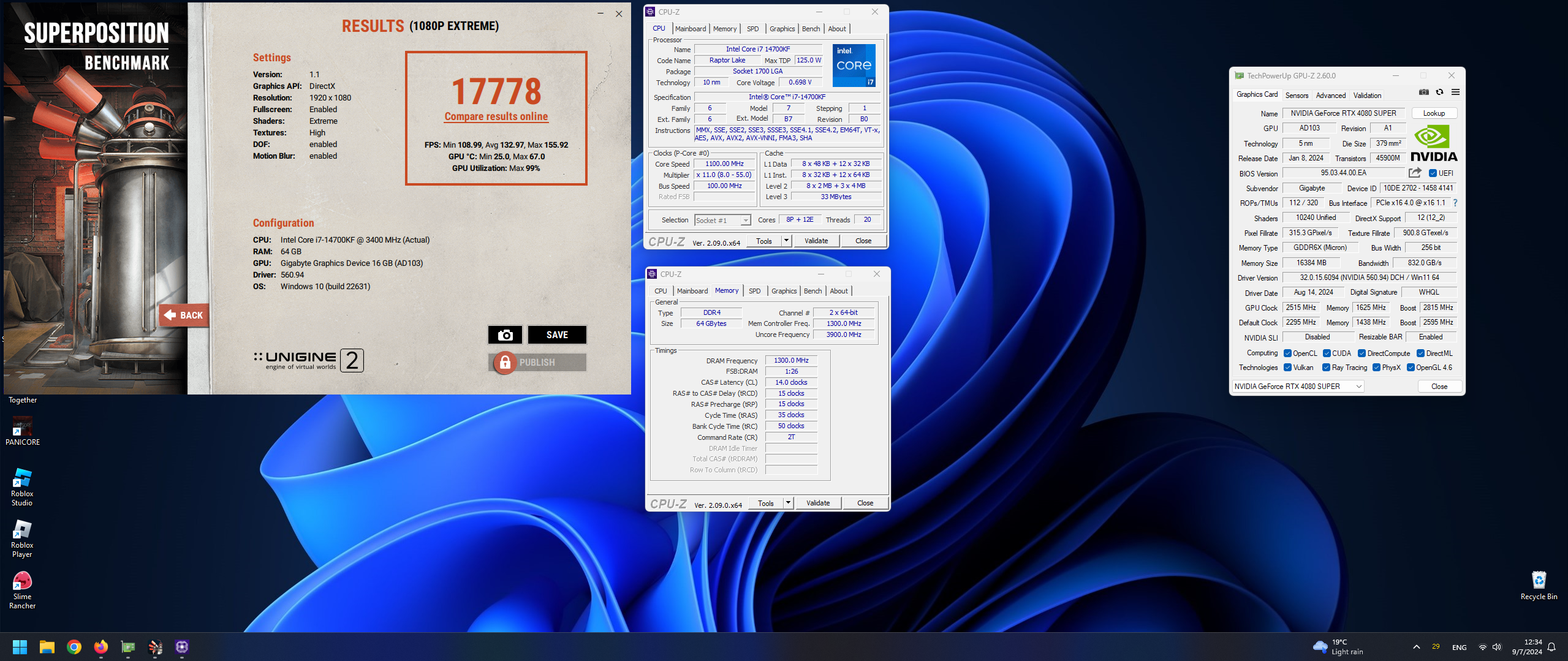Open the Roblox Player desktop shortcut
This screenshot has height=661, width=1568.
(x=22, y=539)
